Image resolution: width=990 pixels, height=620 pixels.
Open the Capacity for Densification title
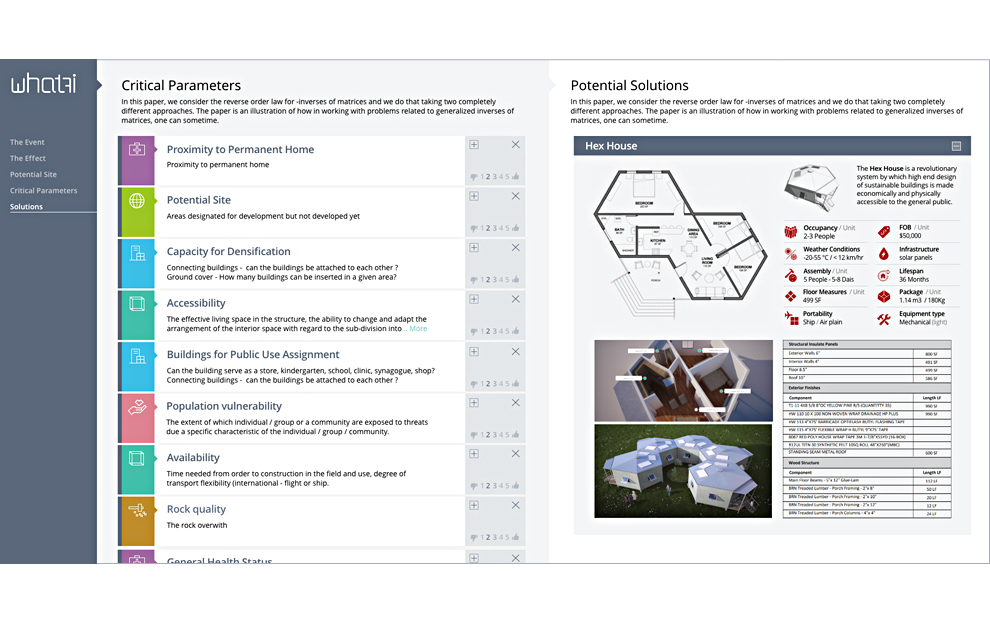coord(228,251)
